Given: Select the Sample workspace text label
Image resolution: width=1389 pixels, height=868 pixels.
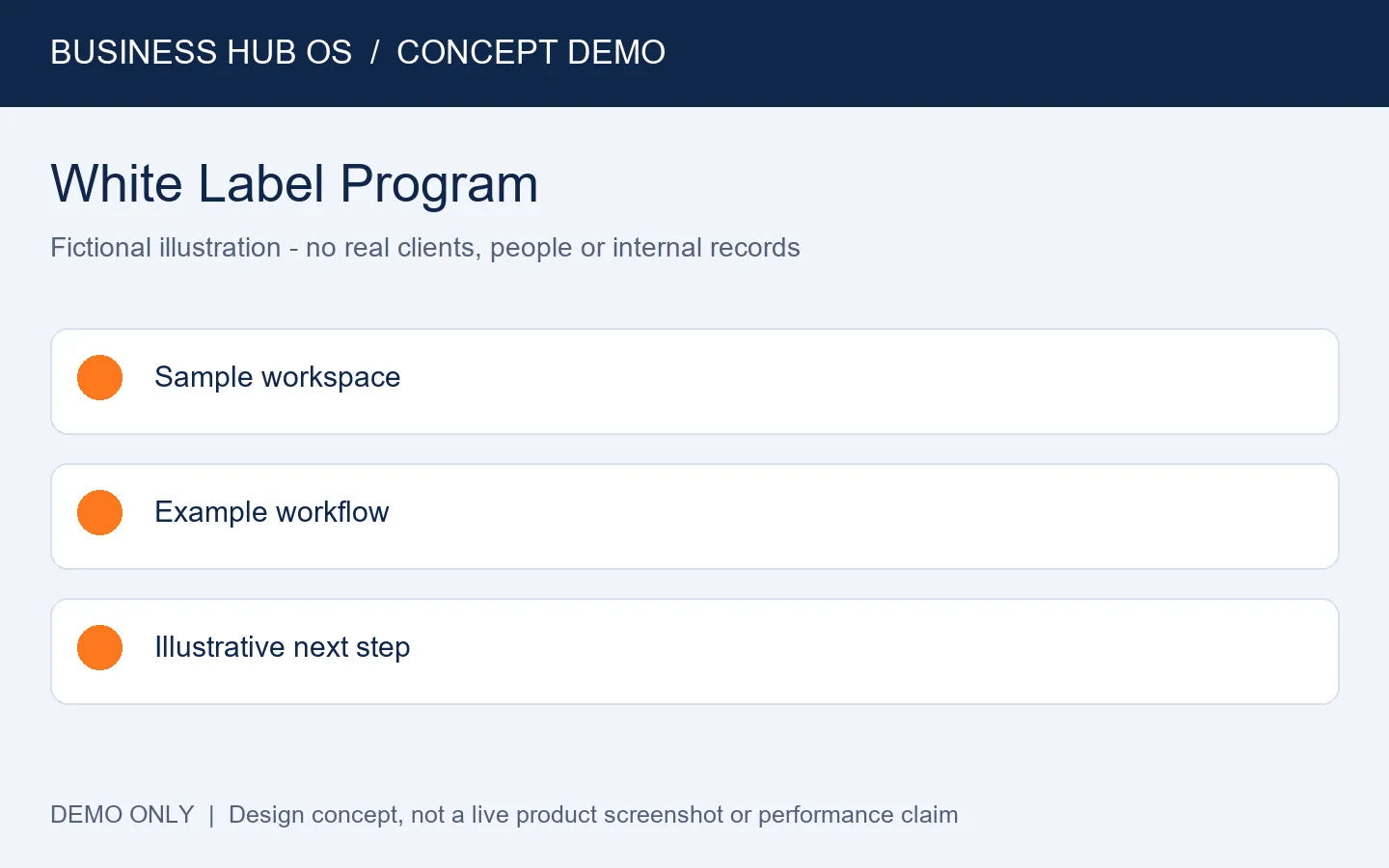Looking at the screenshot, I should coord(277,377).
